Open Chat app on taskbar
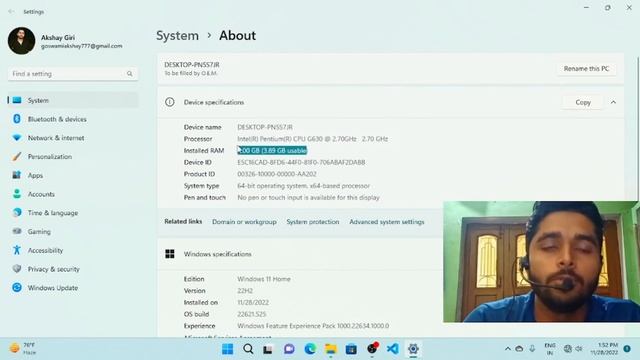The image size is (640, 360). click(289, 349)
